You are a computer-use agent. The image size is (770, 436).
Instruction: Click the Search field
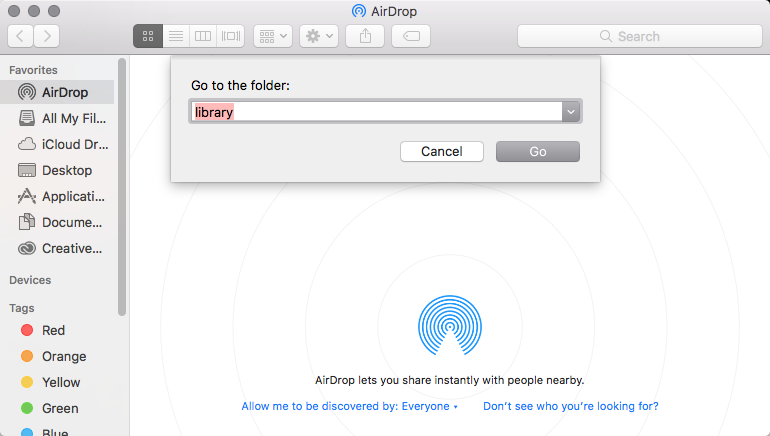(x=639, y=36)
